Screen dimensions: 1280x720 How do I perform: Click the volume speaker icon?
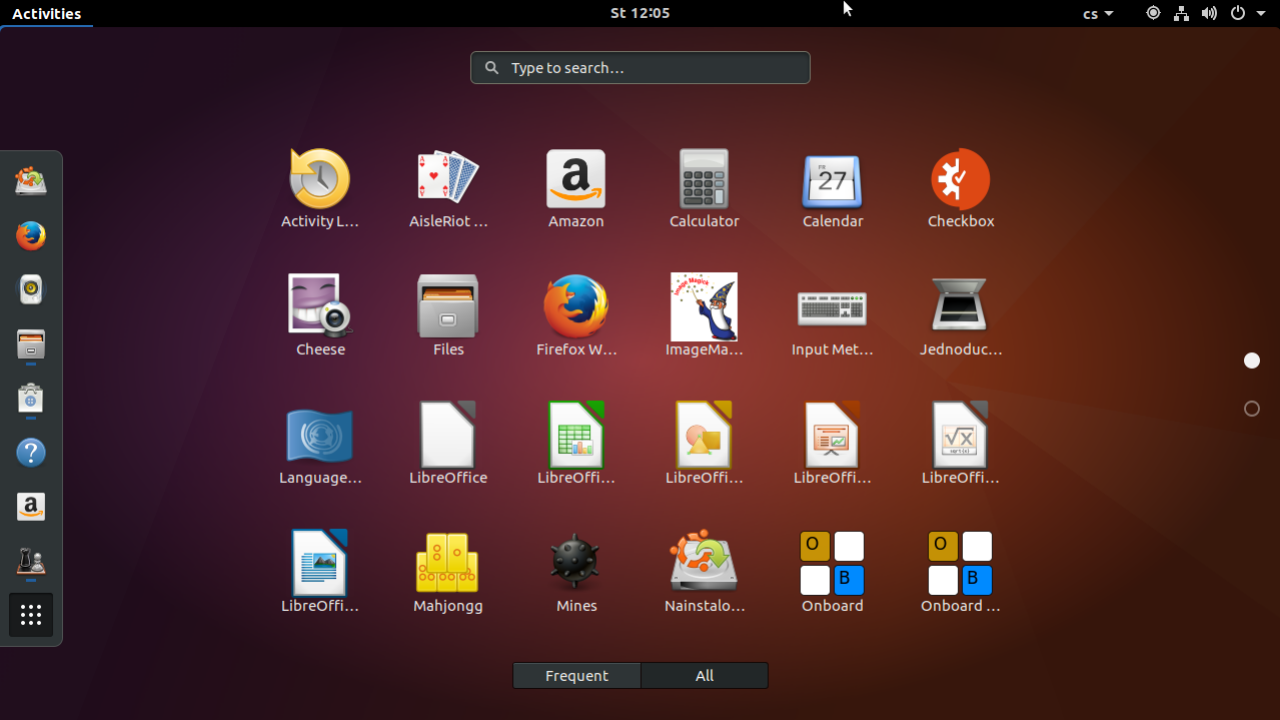(1209, 13)
